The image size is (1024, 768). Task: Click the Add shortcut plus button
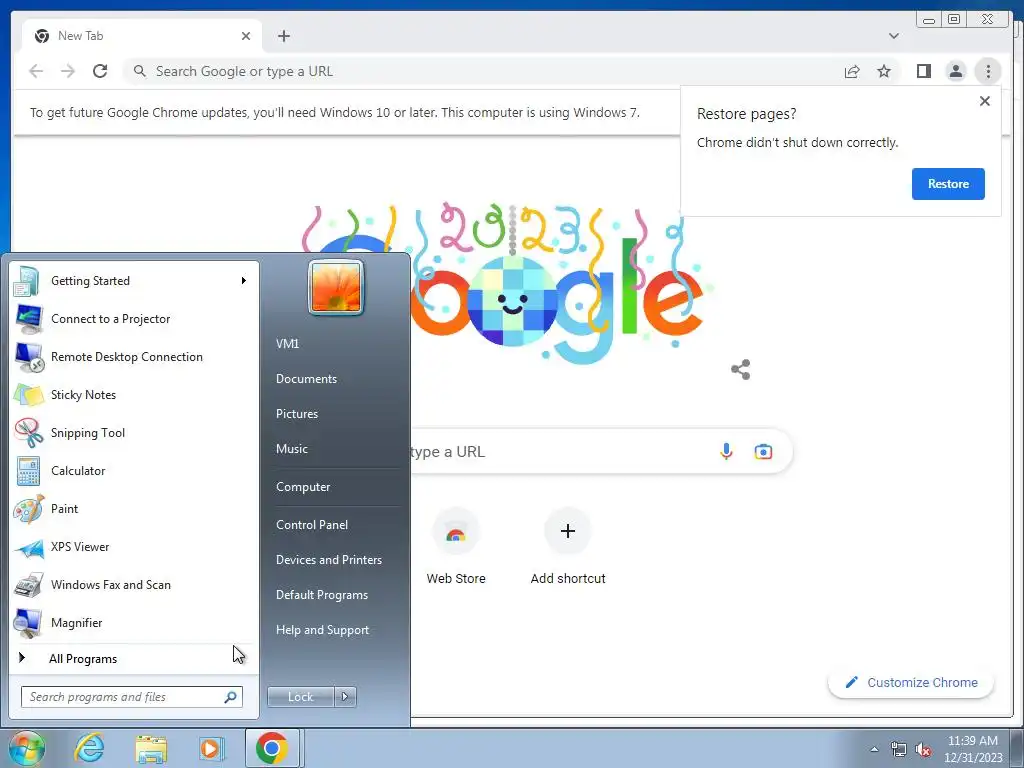point(568,531)
